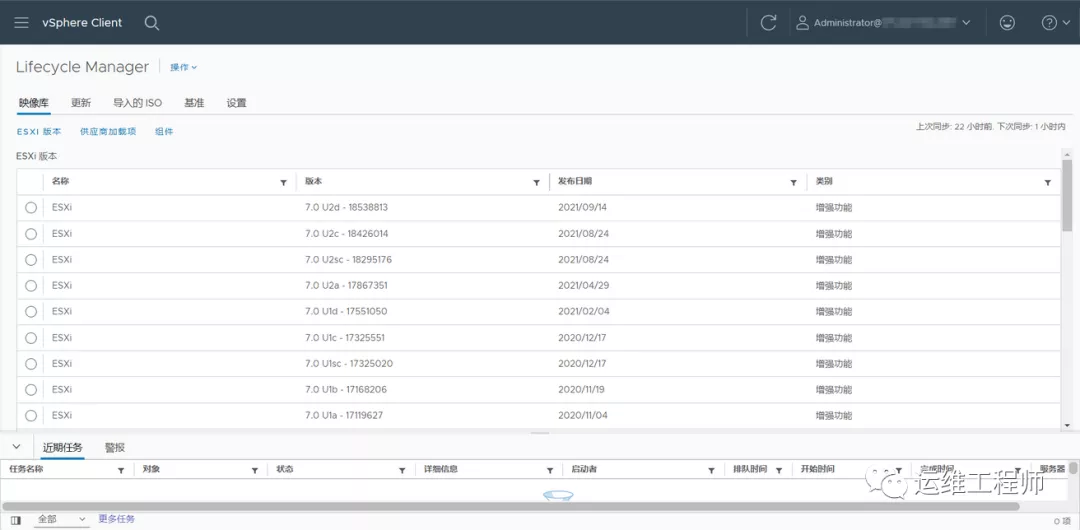Click the 更多任务 link
Viewport: 1080px width, 530px height.
coord(116,519)
